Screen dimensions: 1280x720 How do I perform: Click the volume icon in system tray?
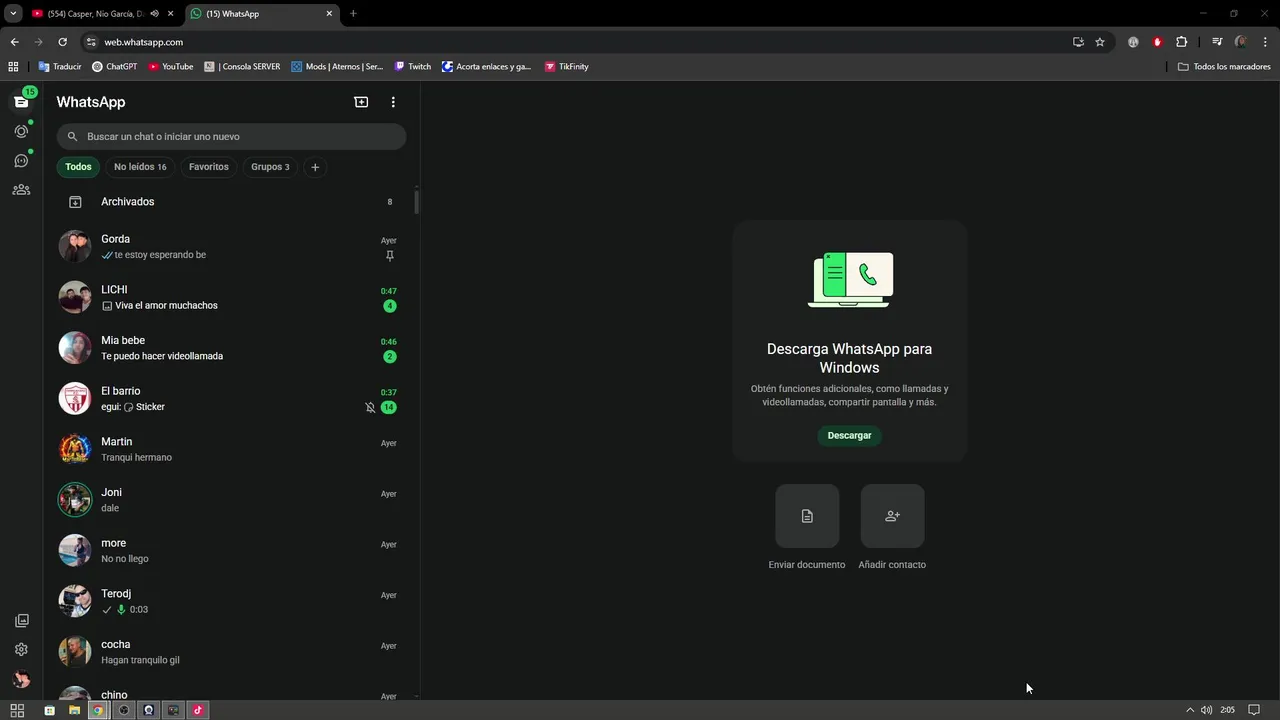pos(1207,710)
